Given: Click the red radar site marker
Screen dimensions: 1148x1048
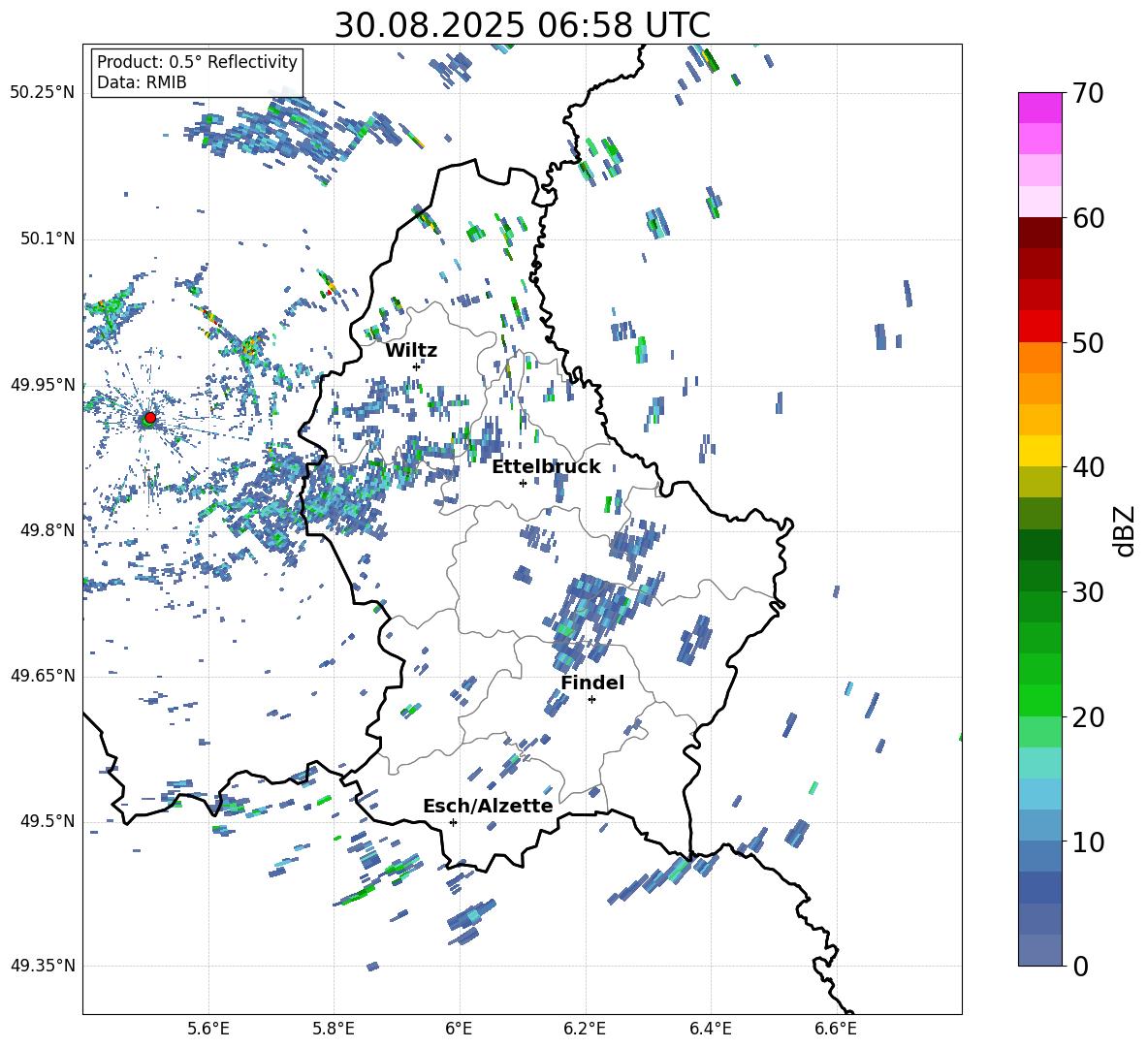Looking at the screenshot, I should click(x=150, y=418).
